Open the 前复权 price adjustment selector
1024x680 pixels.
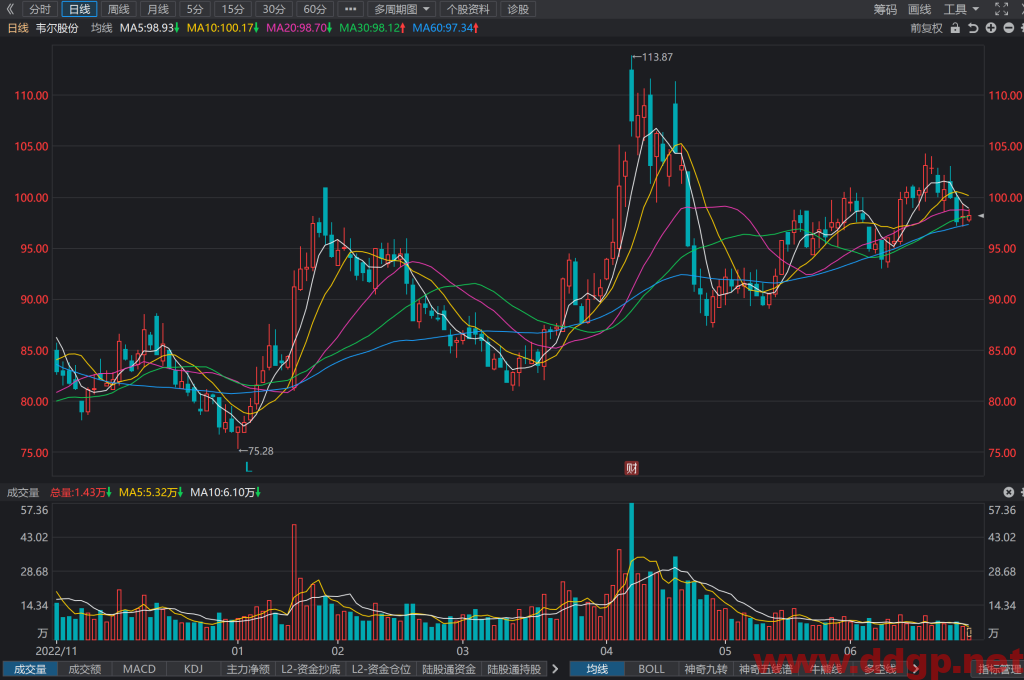tap(927, 28)
